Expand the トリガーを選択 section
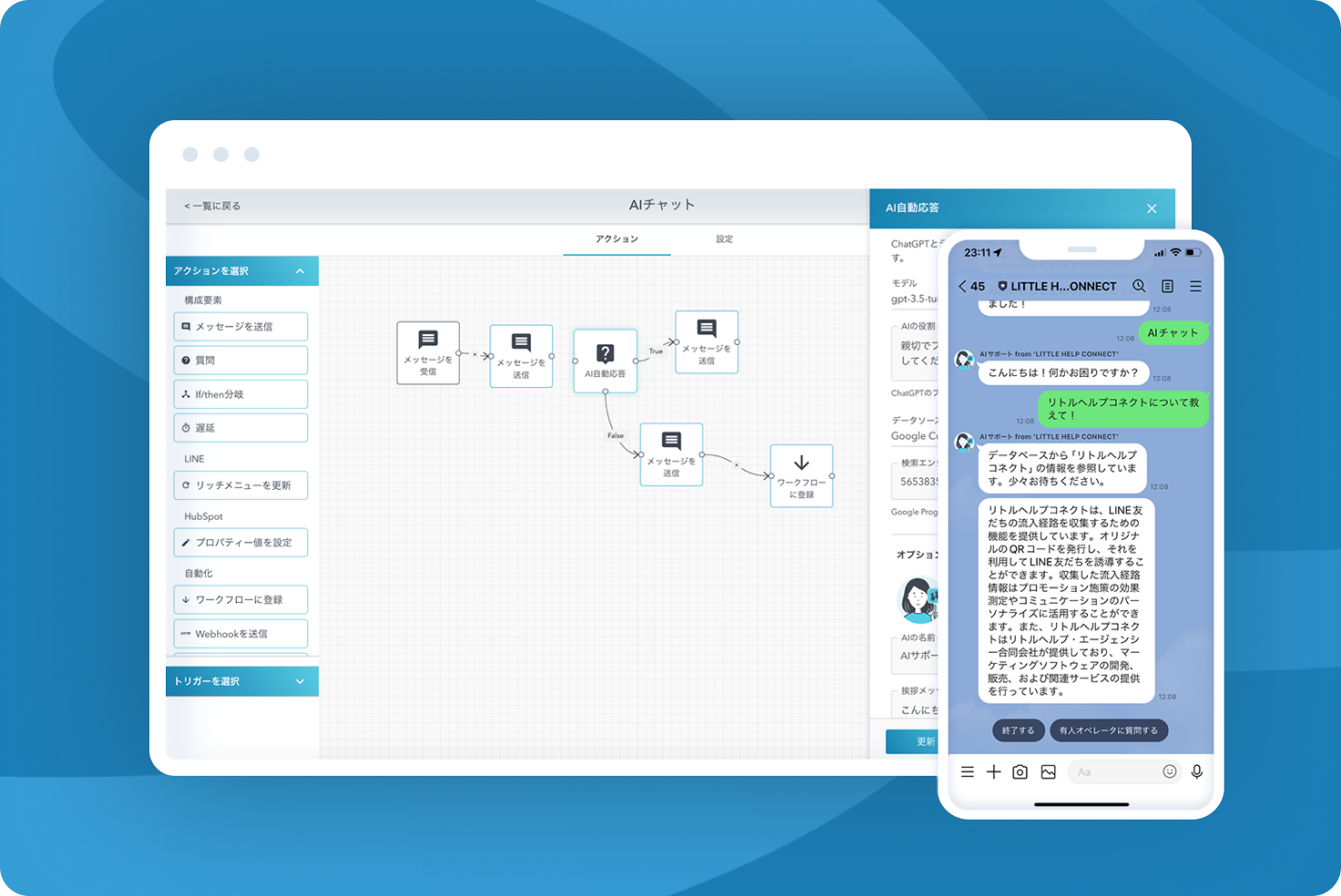The height and width of the screenshot is (896, 1341). [300, 680]
